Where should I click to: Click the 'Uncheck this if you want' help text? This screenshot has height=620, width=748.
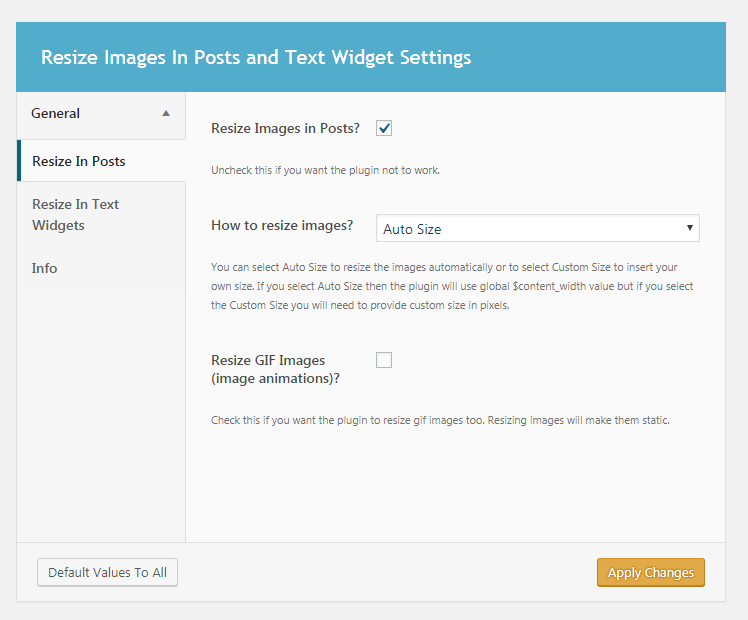(325, 170)
